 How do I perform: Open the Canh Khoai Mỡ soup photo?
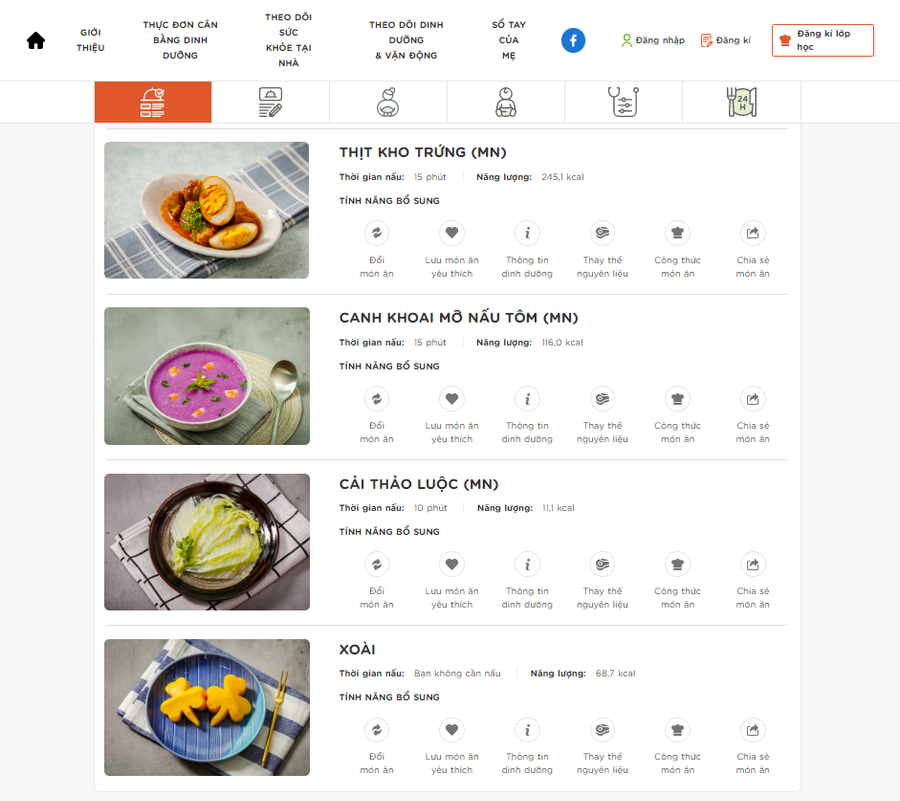click(x=207, y=376)
